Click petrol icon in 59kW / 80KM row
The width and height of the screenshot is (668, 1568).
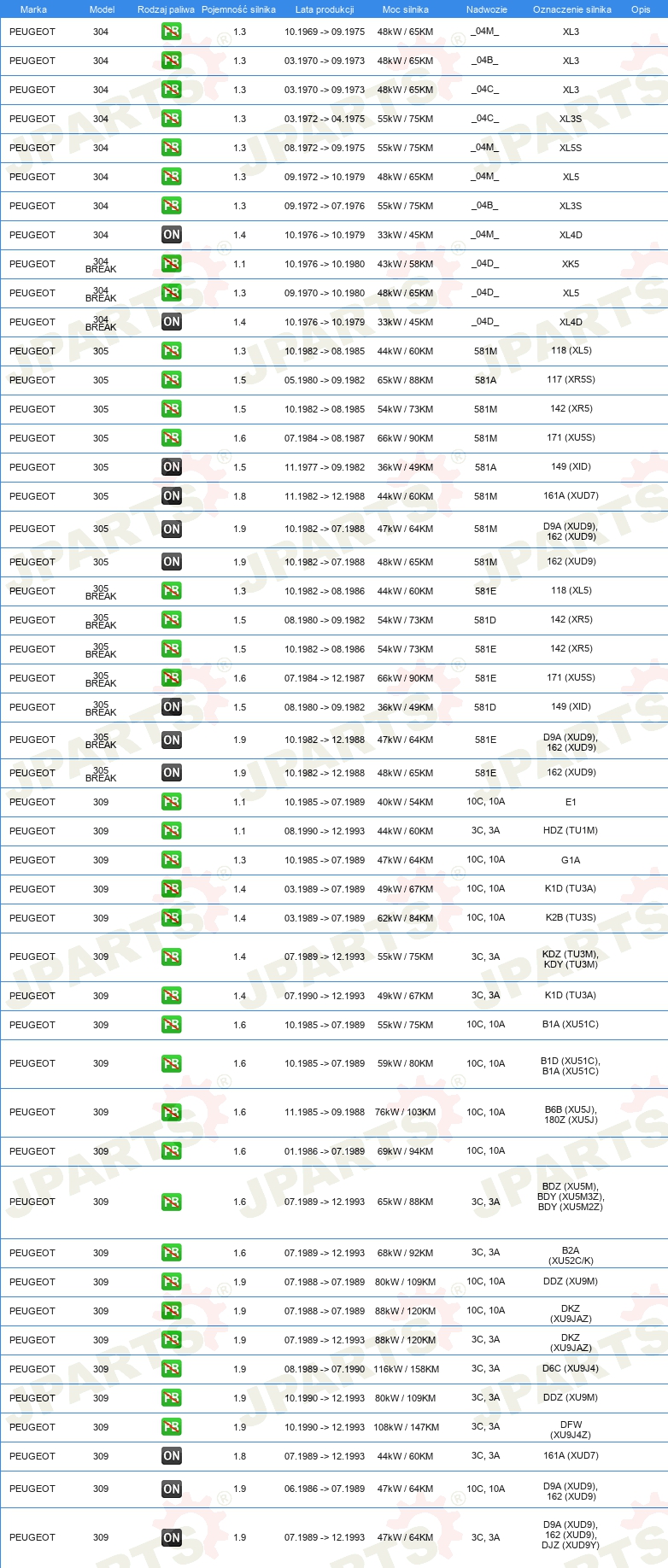tap(172, 1064)
